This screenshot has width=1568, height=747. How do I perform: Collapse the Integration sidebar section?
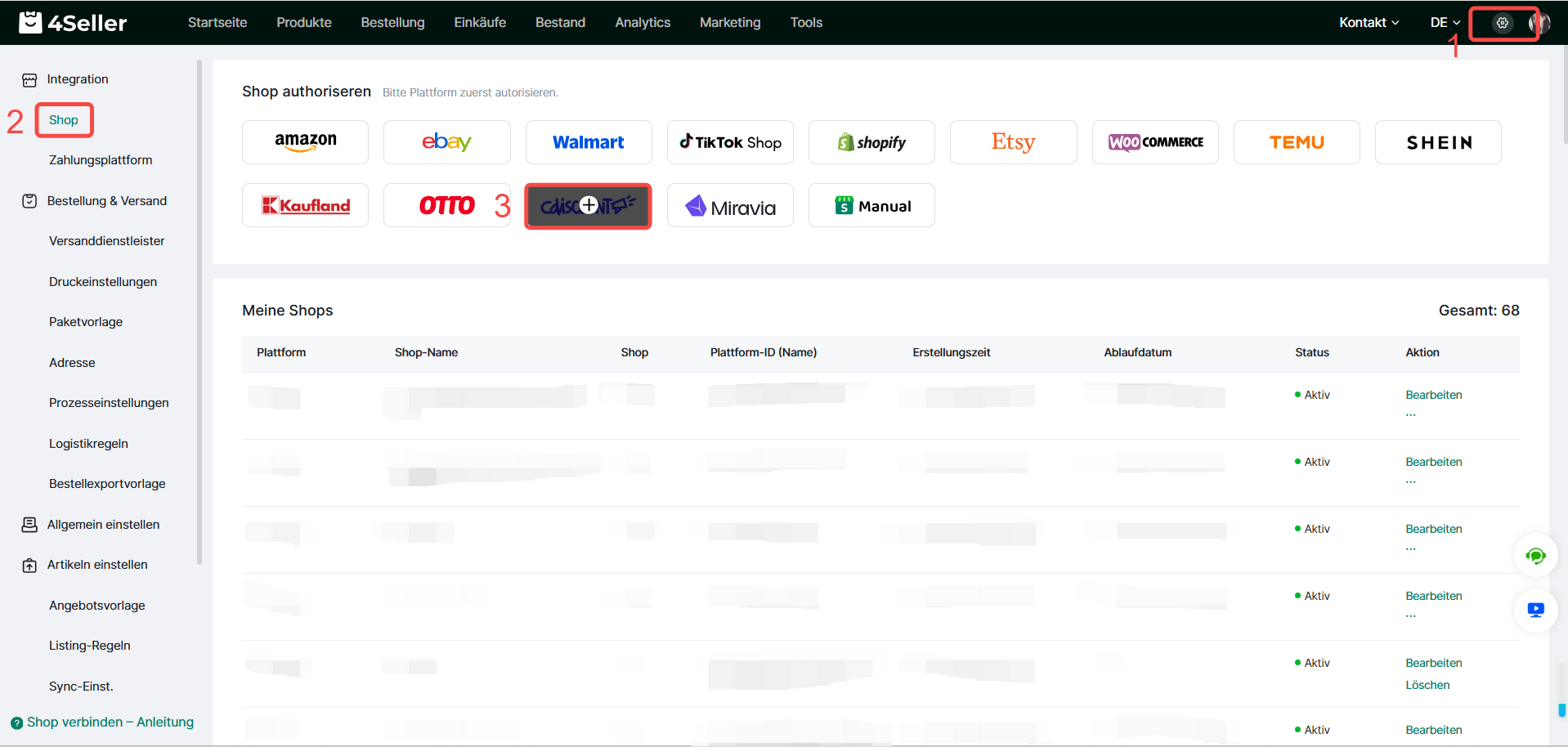tap(78, 79)
